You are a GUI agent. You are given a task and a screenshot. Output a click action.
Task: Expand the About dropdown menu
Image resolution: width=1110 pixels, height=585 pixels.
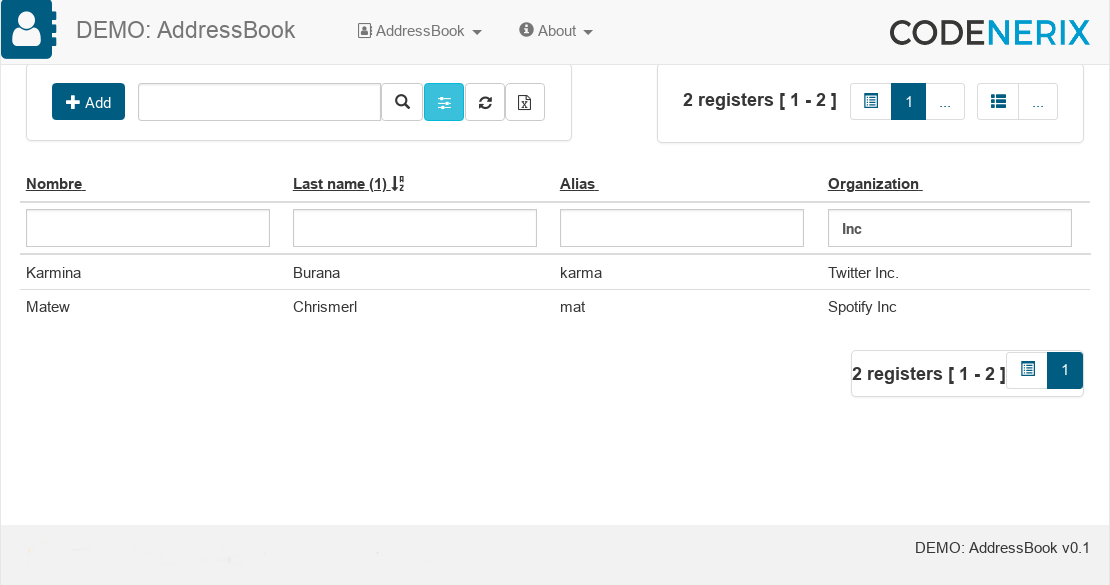click(556, 30)
